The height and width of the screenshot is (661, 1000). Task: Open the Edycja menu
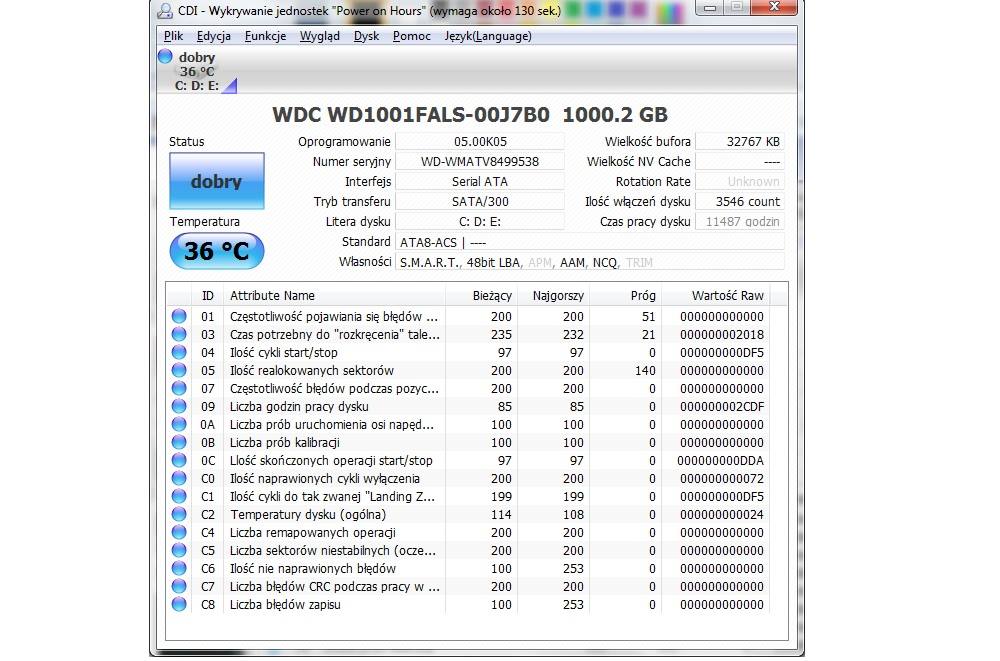tap(214, 36)
